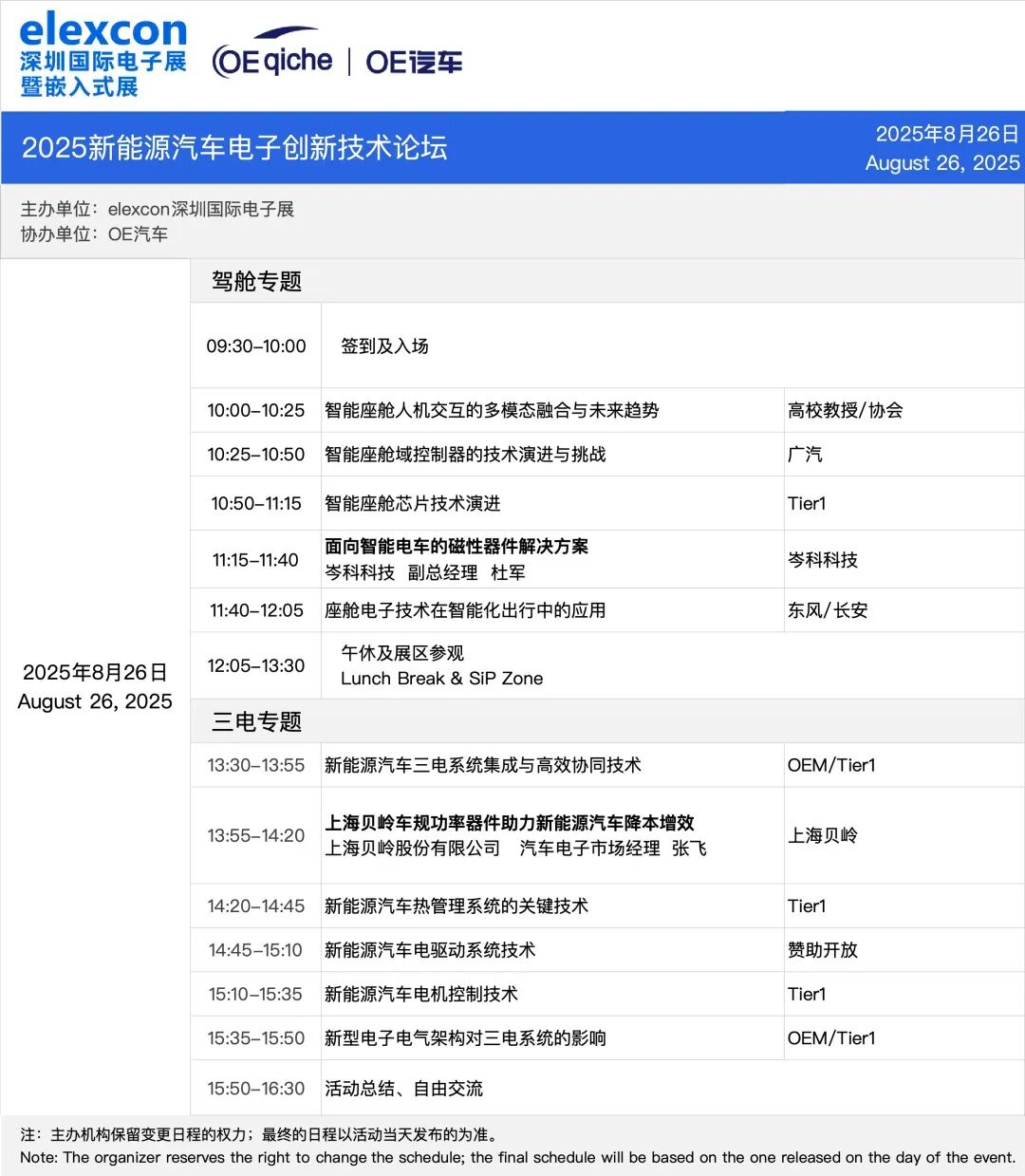This screenshot has height=1176, width=1025.
Task: Click speaker cell 广汽
Action: pyautogui.click(x=805, y=455)
